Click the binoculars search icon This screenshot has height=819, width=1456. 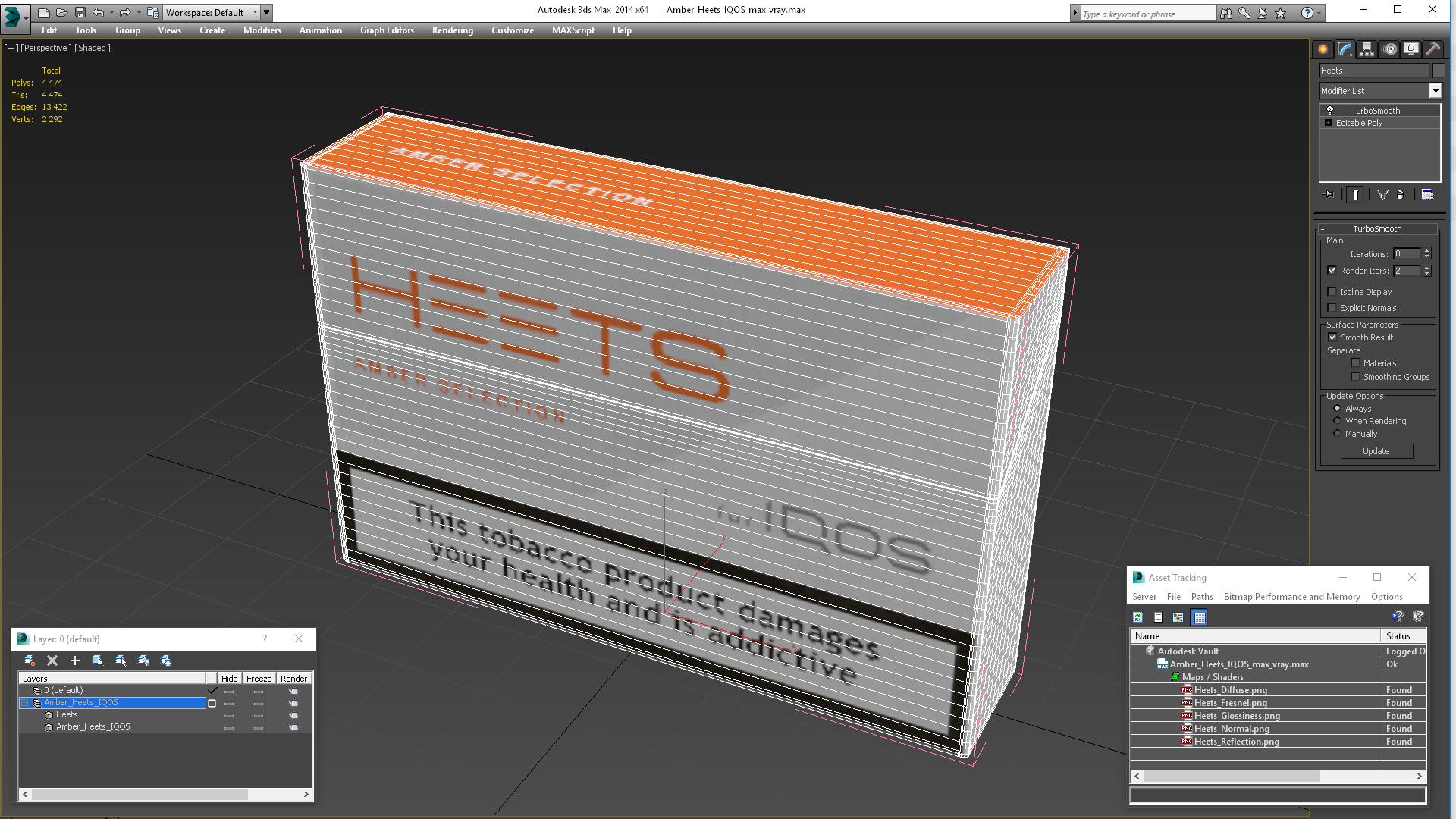(1226, 13)
